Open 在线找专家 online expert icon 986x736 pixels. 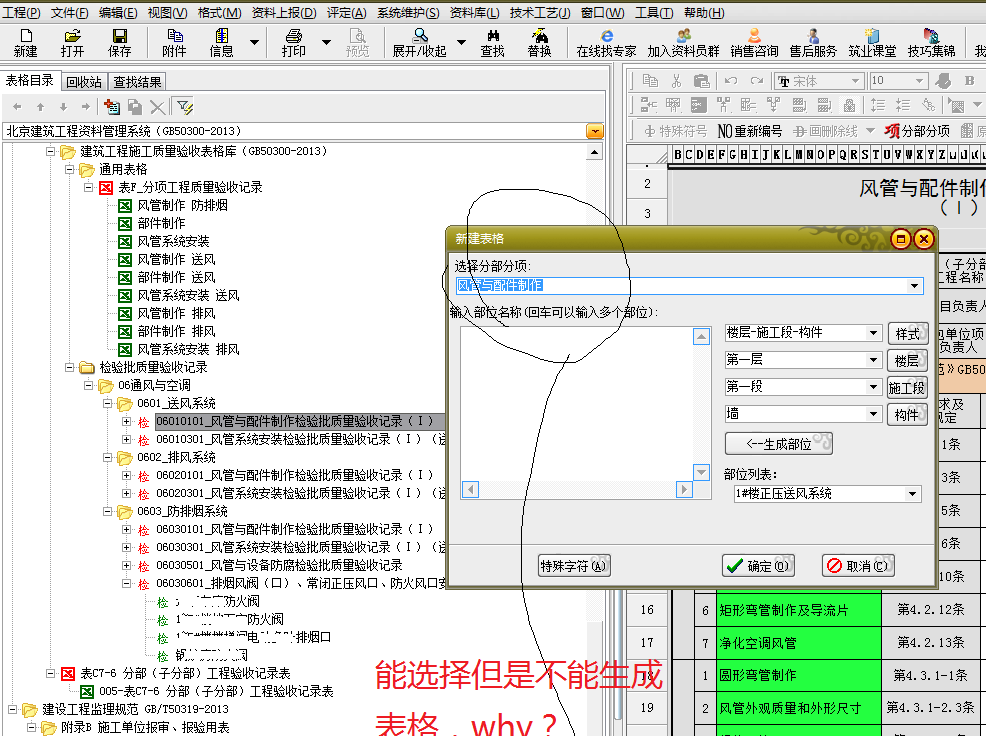pyautogui.click(x=606, y=42)
